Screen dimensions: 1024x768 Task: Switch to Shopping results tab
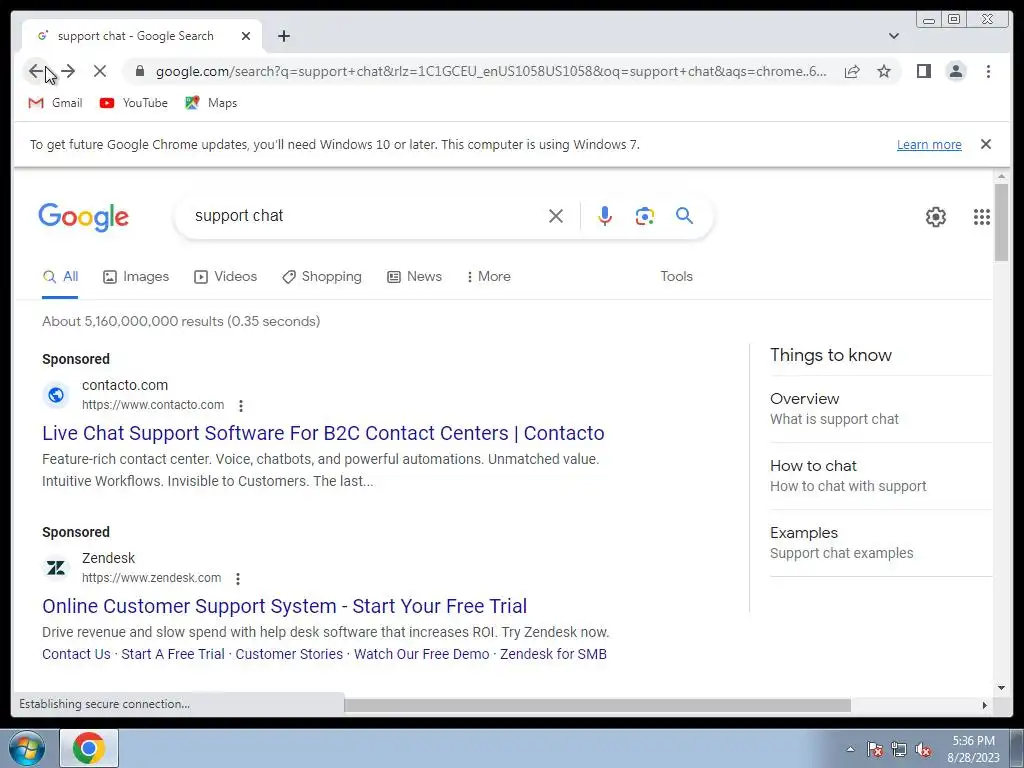[321, 277]
